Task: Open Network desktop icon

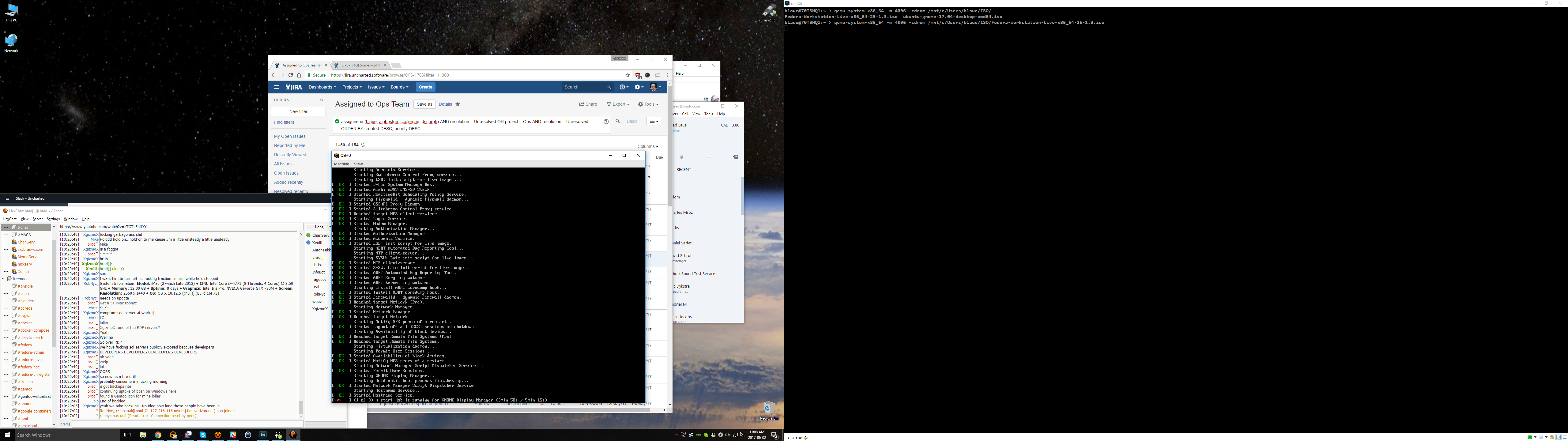Action: coord(11,43)
